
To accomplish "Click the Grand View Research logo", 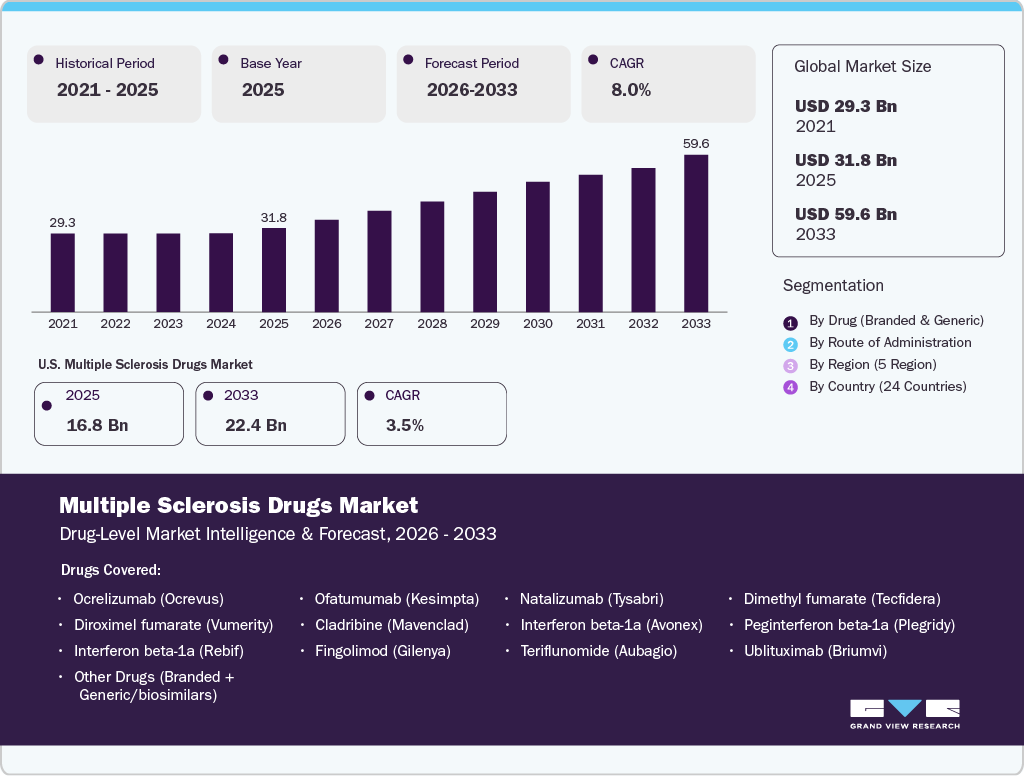I will [904, 714].
